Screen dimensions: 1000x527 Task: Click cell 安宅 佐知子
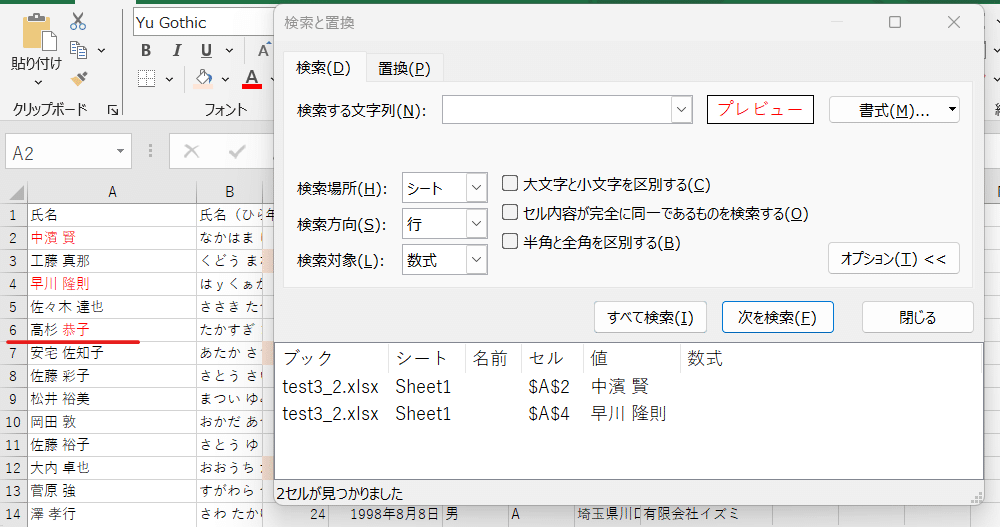[112, 353]
